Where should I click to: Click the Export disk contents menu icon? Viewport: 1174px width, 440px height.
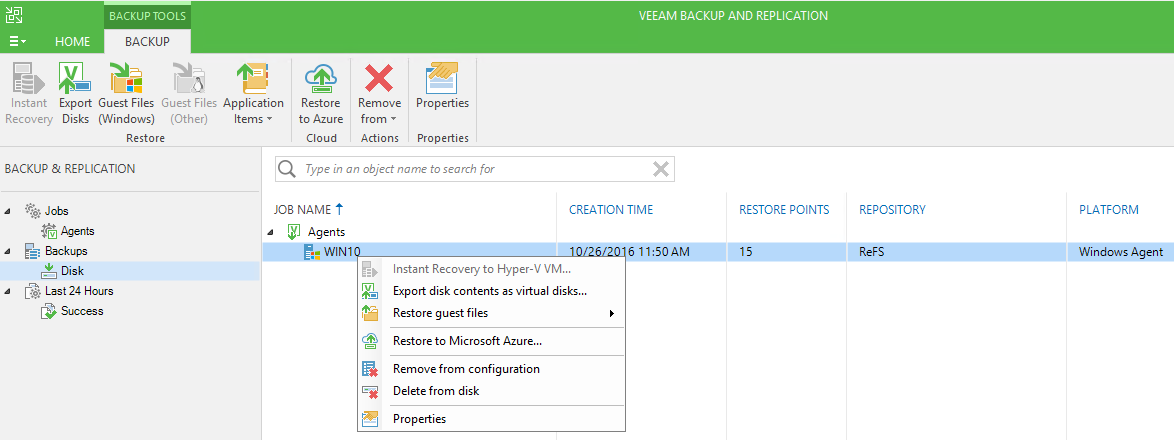370,291
